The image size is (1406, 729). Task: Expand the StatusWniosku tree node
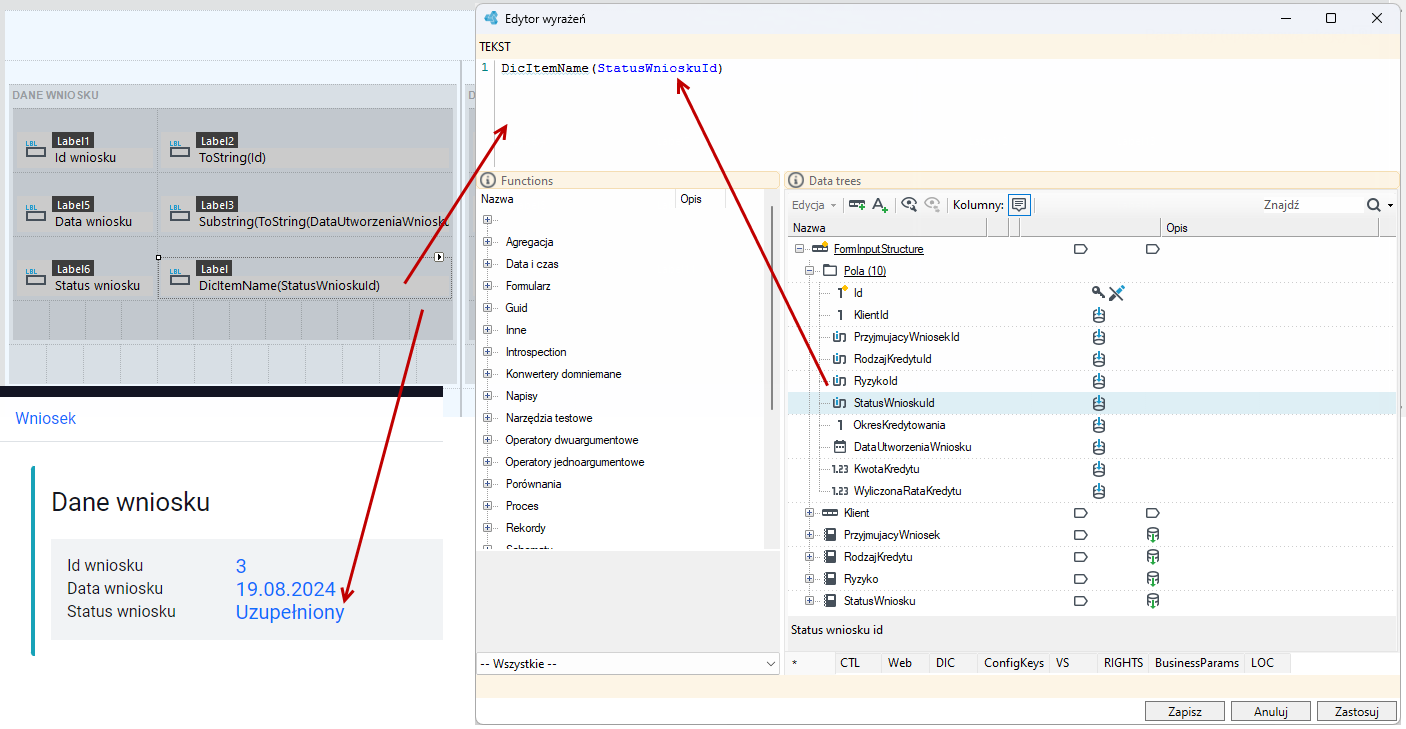point(810,601)
